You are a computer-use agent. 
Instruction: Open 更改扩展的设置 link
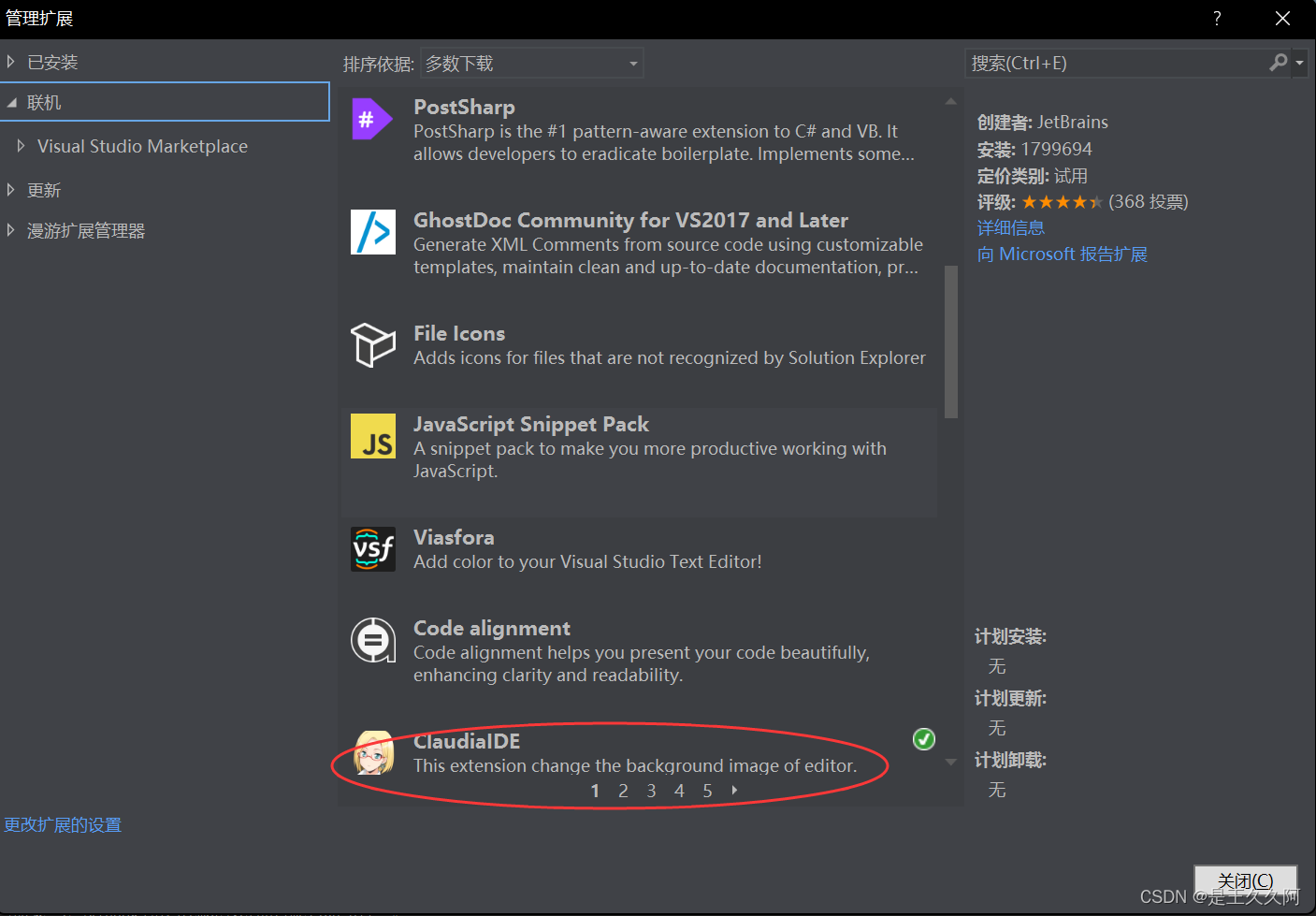63,825
